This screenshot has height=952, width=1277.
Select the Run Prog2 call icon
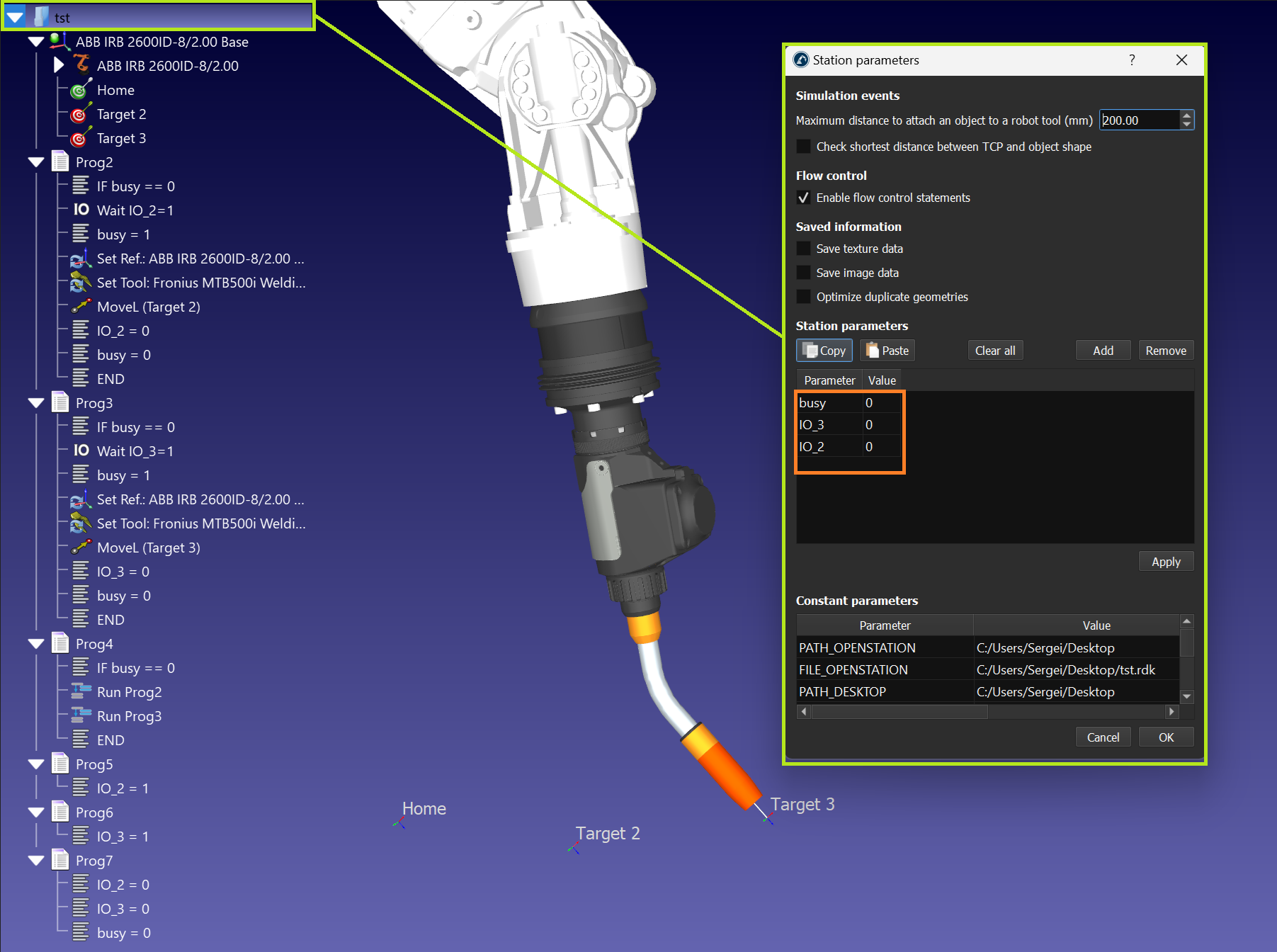coord(81,691)
